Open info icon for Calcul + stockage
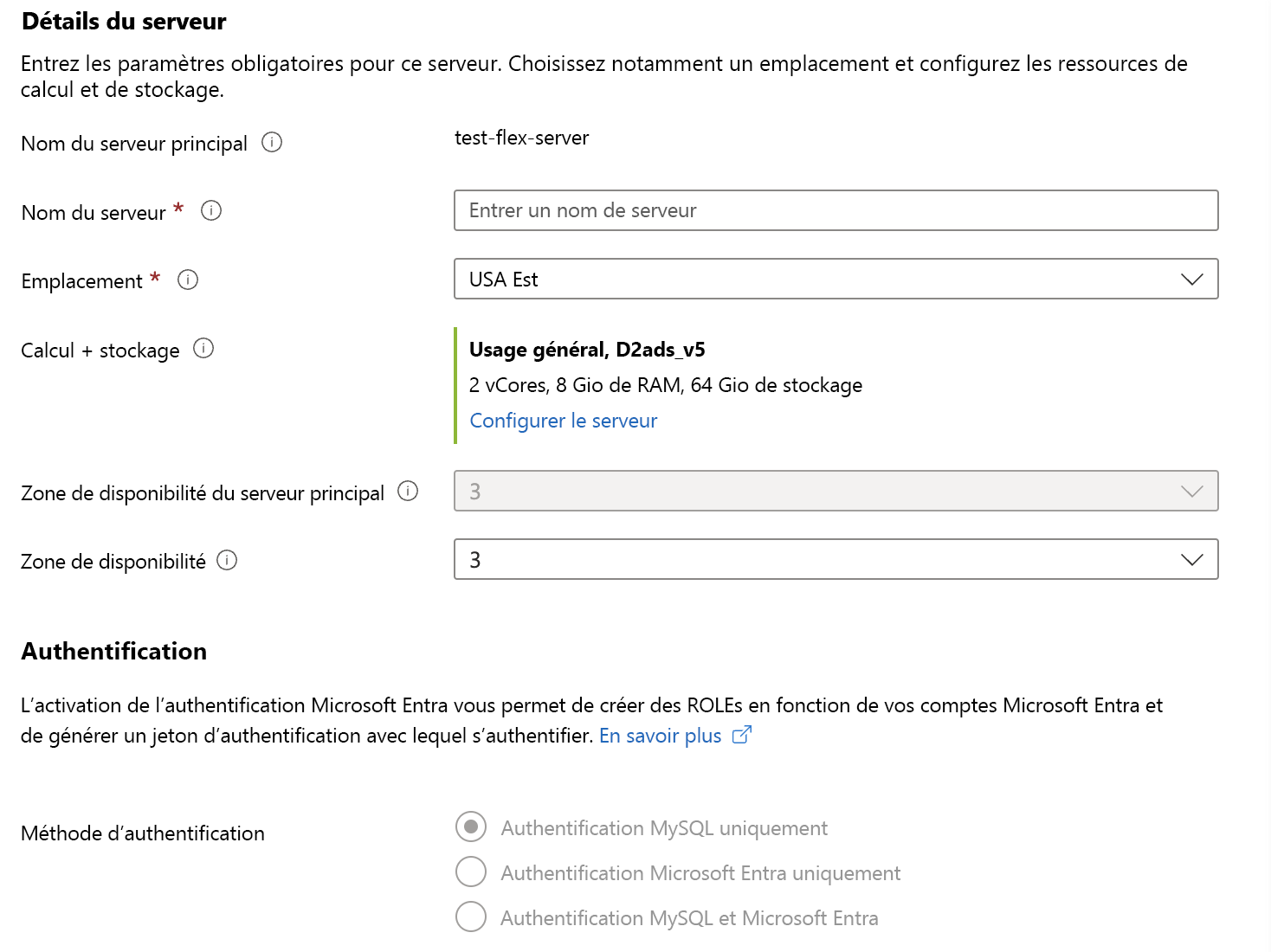Image resolution: width=1271 pixels, height=952 pixels. coord(203,348)
